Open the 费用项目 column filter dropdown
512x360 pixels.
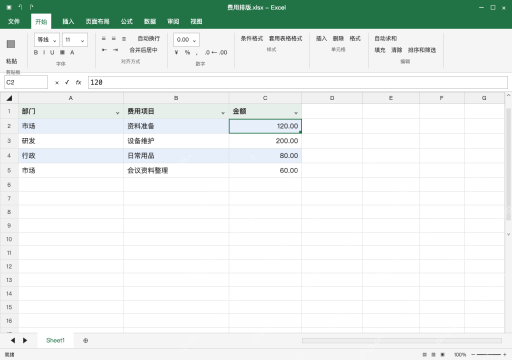[x=223, y=113]
